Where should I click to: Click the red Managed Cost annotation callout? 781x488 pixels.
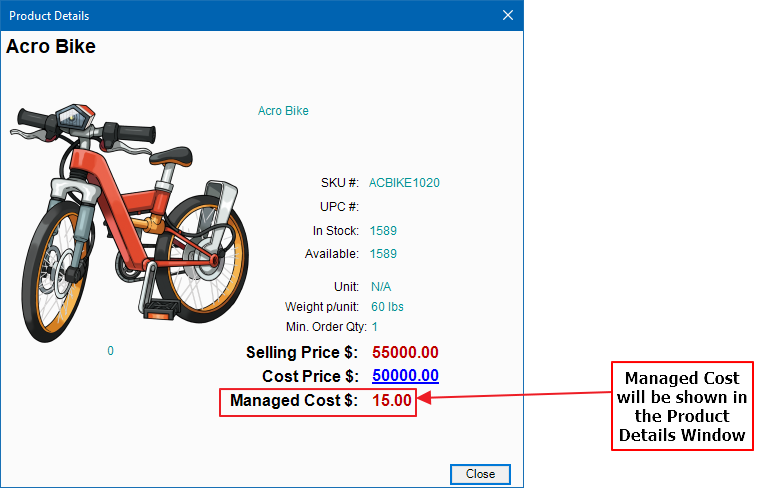pyautogui.click(x=681, y=406)
